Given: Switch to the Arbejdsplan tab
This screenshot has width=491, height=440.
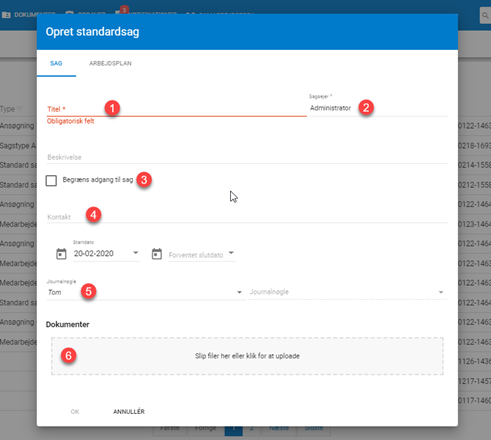Looking at the screenshot, I should tap(110, 63).
